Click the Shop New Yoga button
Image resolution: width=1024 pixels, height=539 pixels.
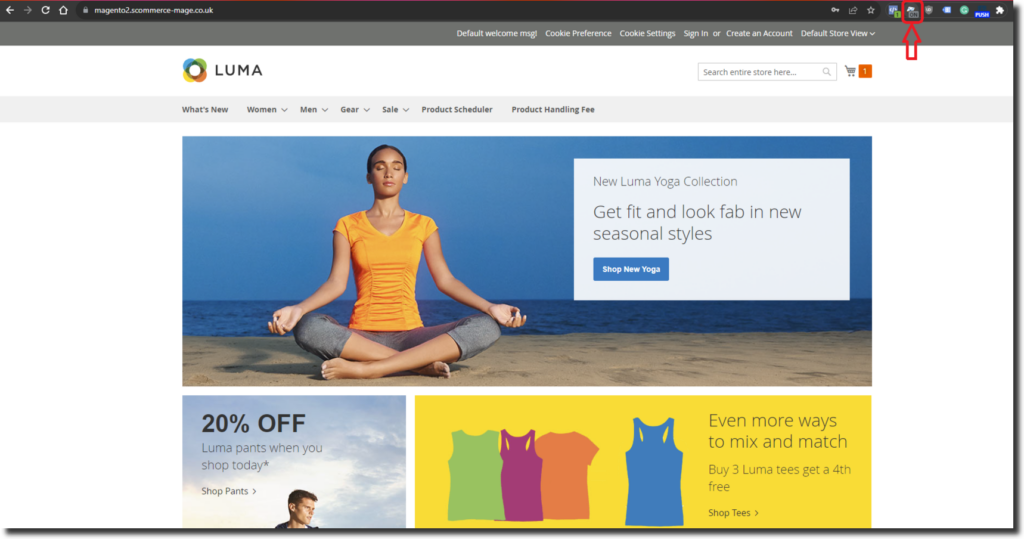630,269
